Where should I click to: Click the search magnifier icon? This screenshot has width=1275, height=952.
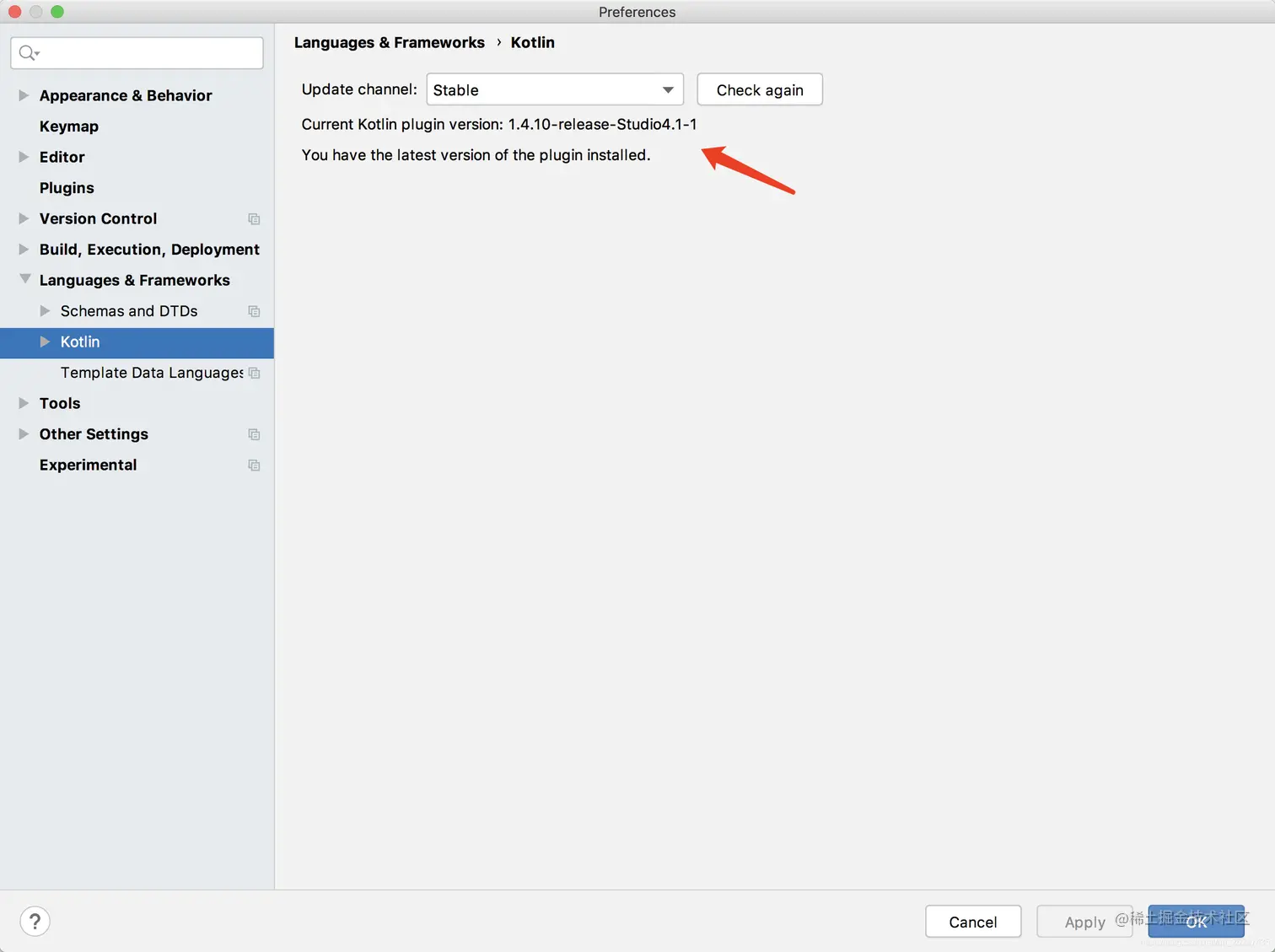point(28,53)
